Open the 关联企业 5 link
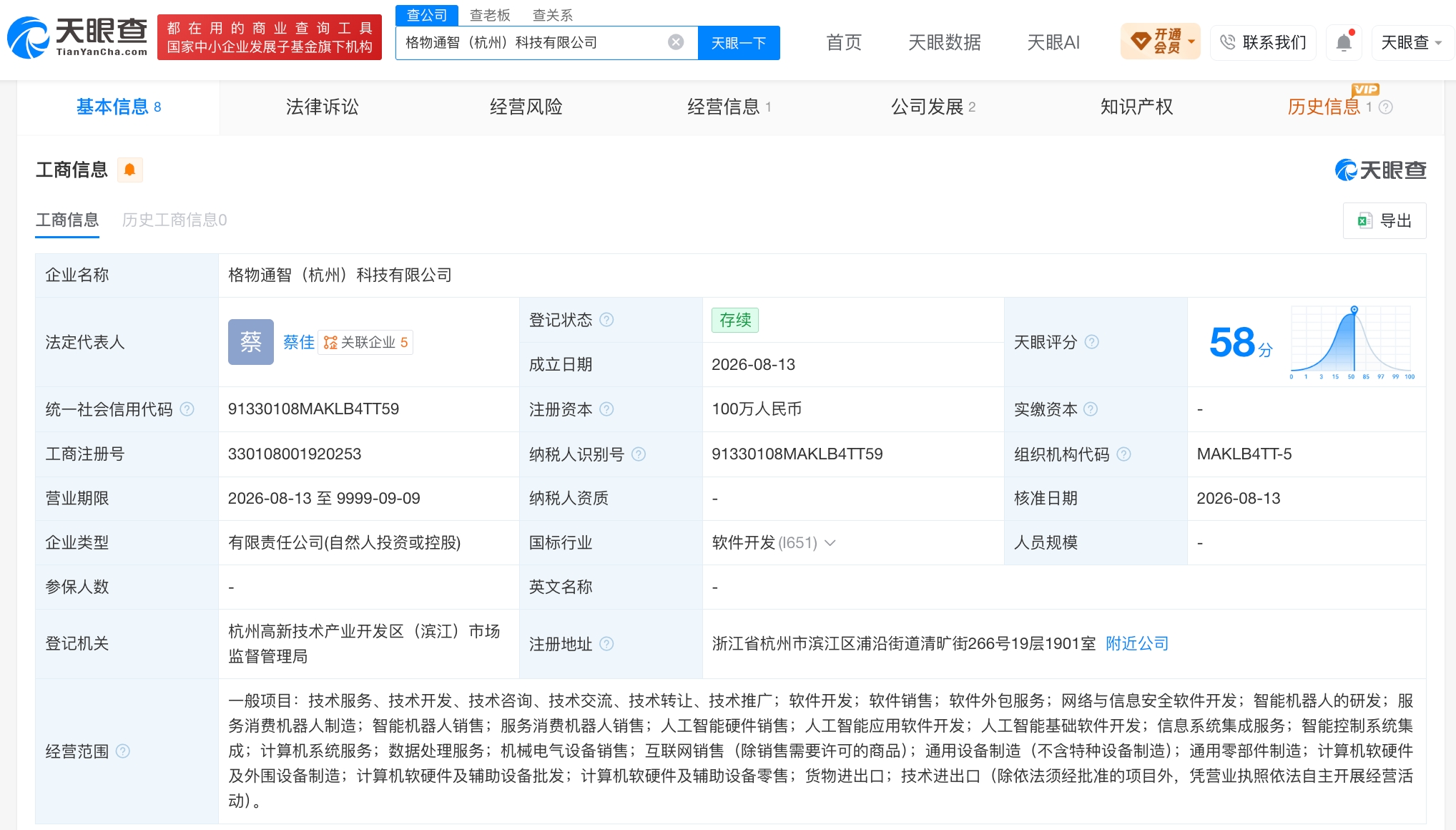The image size is (1456, 830). pos(365,342)
